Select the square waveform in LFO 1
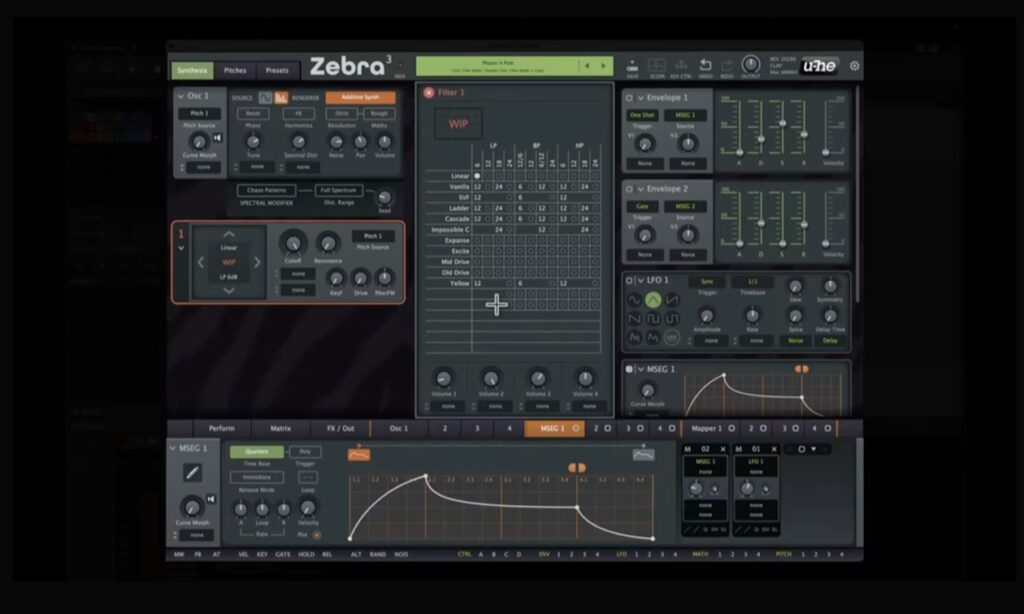Image resolution: width=1024 pixels, height=614 pixels. pyautogui.click(x=654, y=319)
